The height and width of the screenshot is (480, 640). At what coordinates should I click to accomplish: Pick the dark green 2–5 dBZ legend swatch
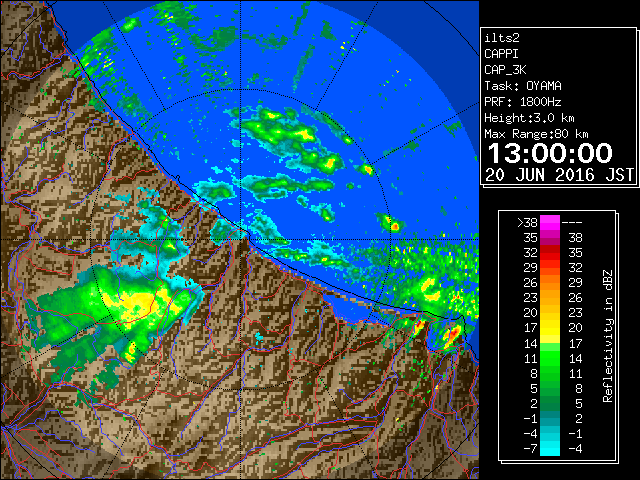point(550,403)
